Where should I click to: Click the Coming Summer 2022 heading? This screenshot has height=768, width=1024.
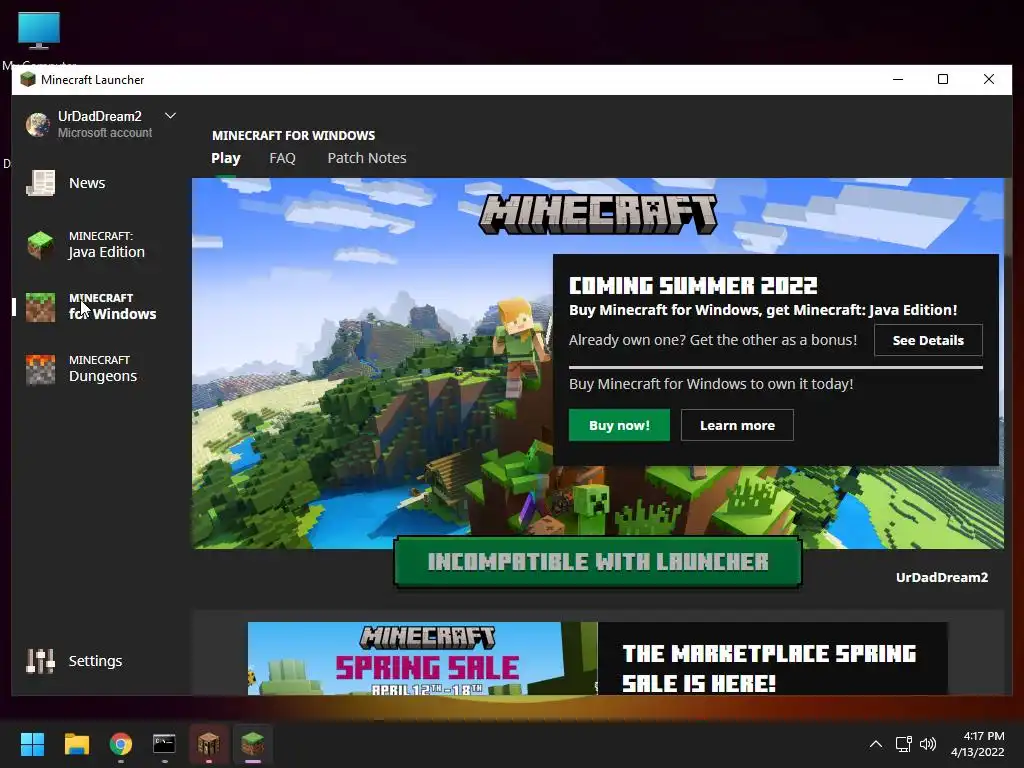[x=693, y=285]
